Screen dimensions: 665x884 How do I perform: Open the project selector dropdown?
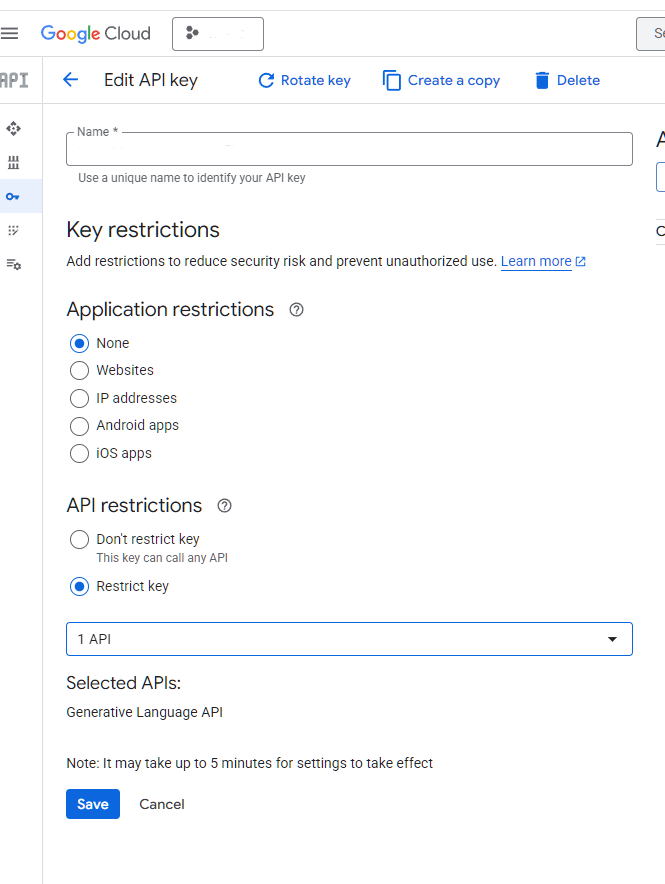pos(218,34)
